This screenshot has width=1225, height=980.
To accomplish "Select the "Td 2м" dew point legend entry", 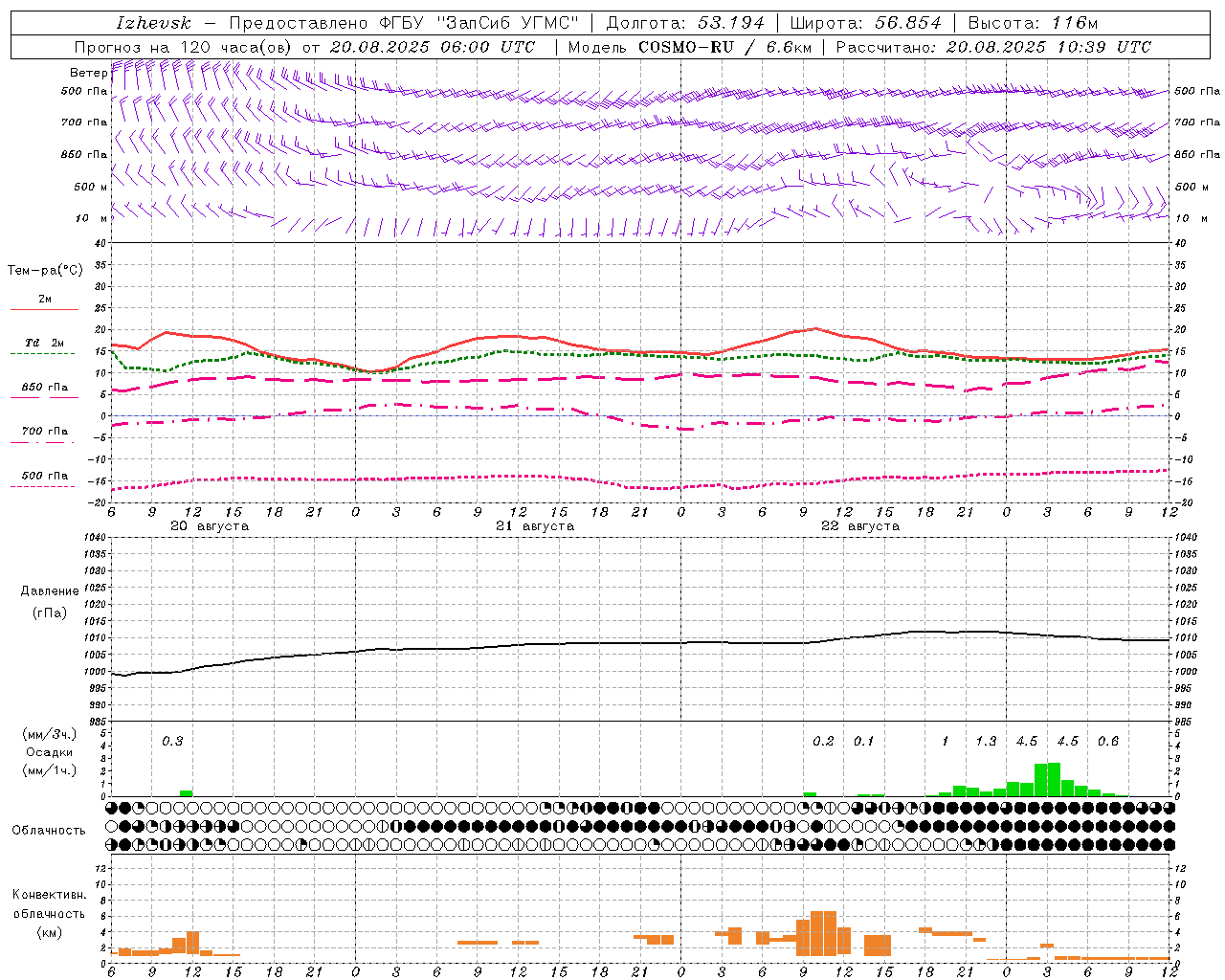I will tap(44, 343).
